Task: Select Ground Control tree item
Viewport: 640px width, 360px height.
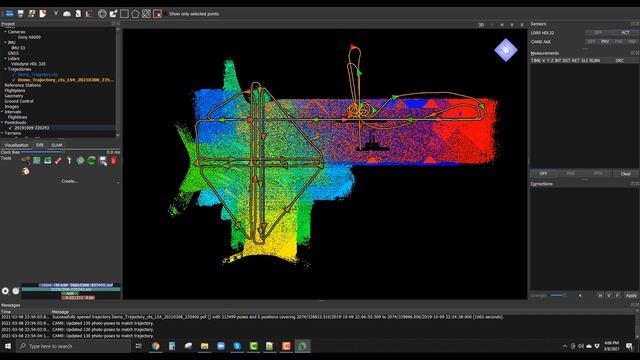Action: pyautogui.click(x=19, y=101)
